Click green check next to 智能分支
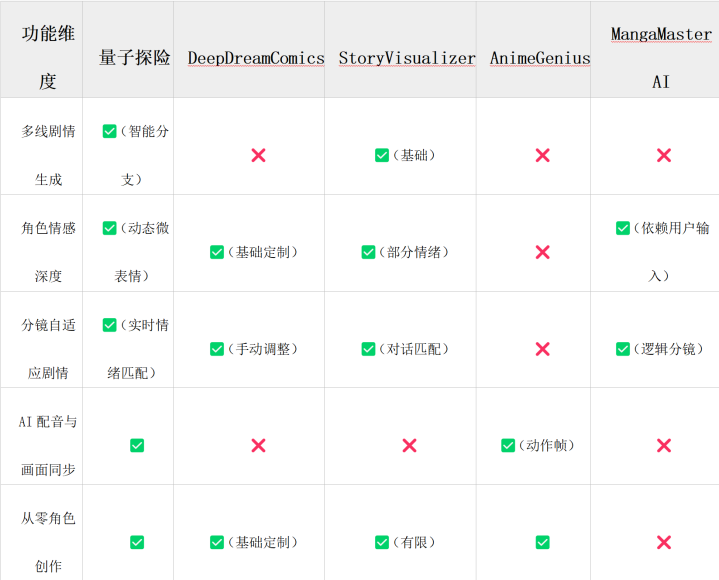 [x=110, y=131]
